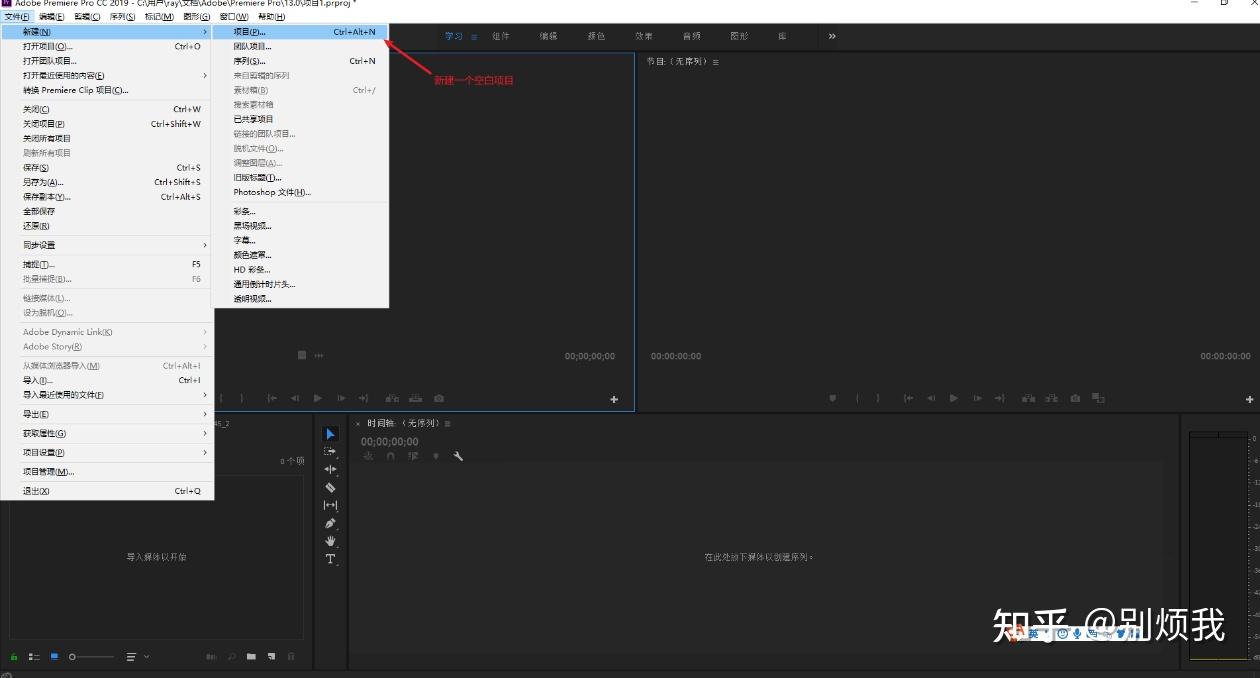This screenshot has width=1260, height=678.
Task: Select the Selection arrow tool
Action: (x=331, y=434)
